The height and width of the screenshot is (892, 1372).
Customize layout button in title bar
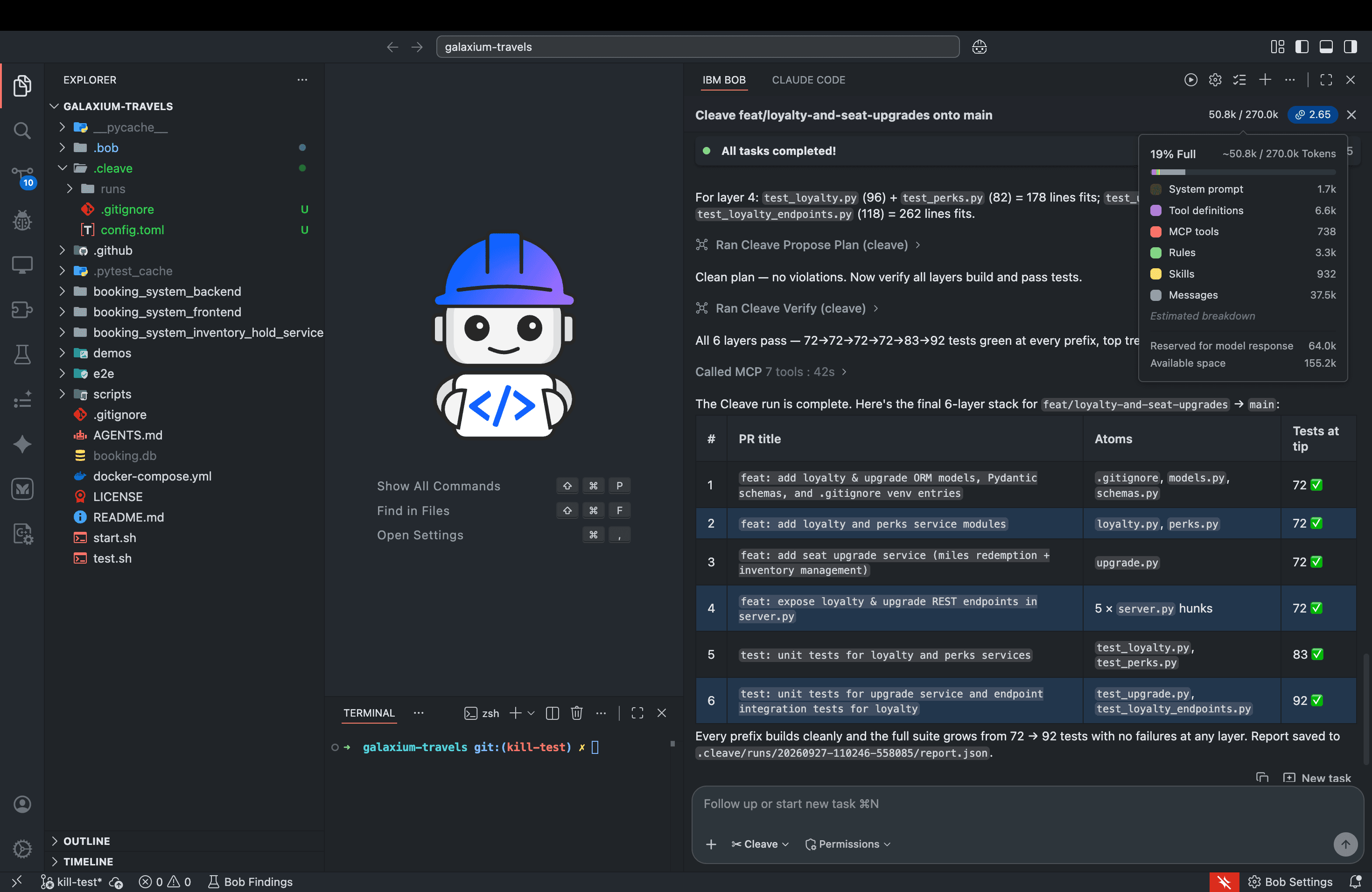[x=1277, y=47]
